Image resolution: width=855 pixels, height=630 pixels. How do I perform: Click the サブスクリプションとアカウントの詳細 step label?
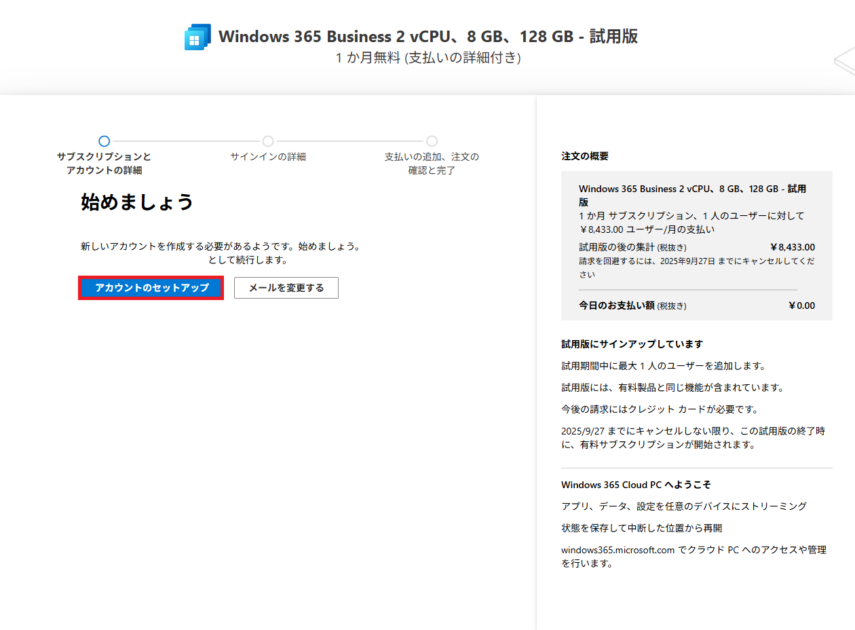point(104,163)
